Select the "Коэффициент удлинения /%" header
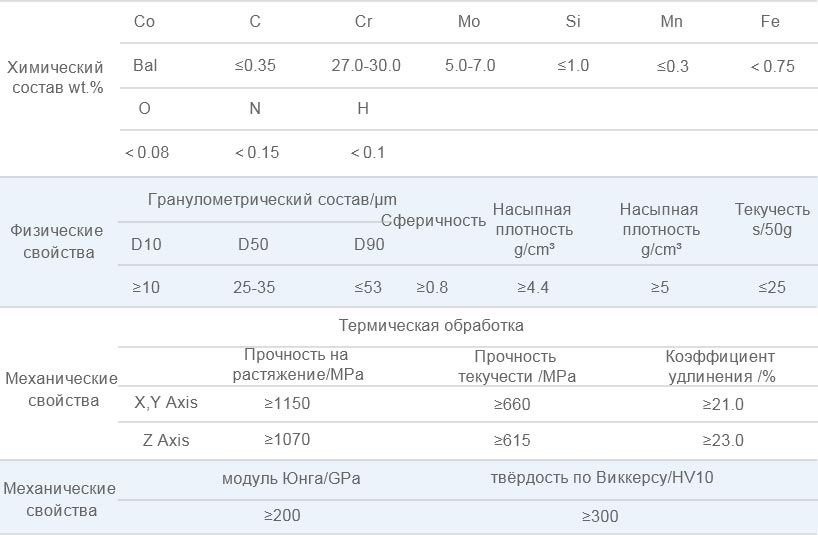This screenshot has height=535, width=818. (720, 366)
